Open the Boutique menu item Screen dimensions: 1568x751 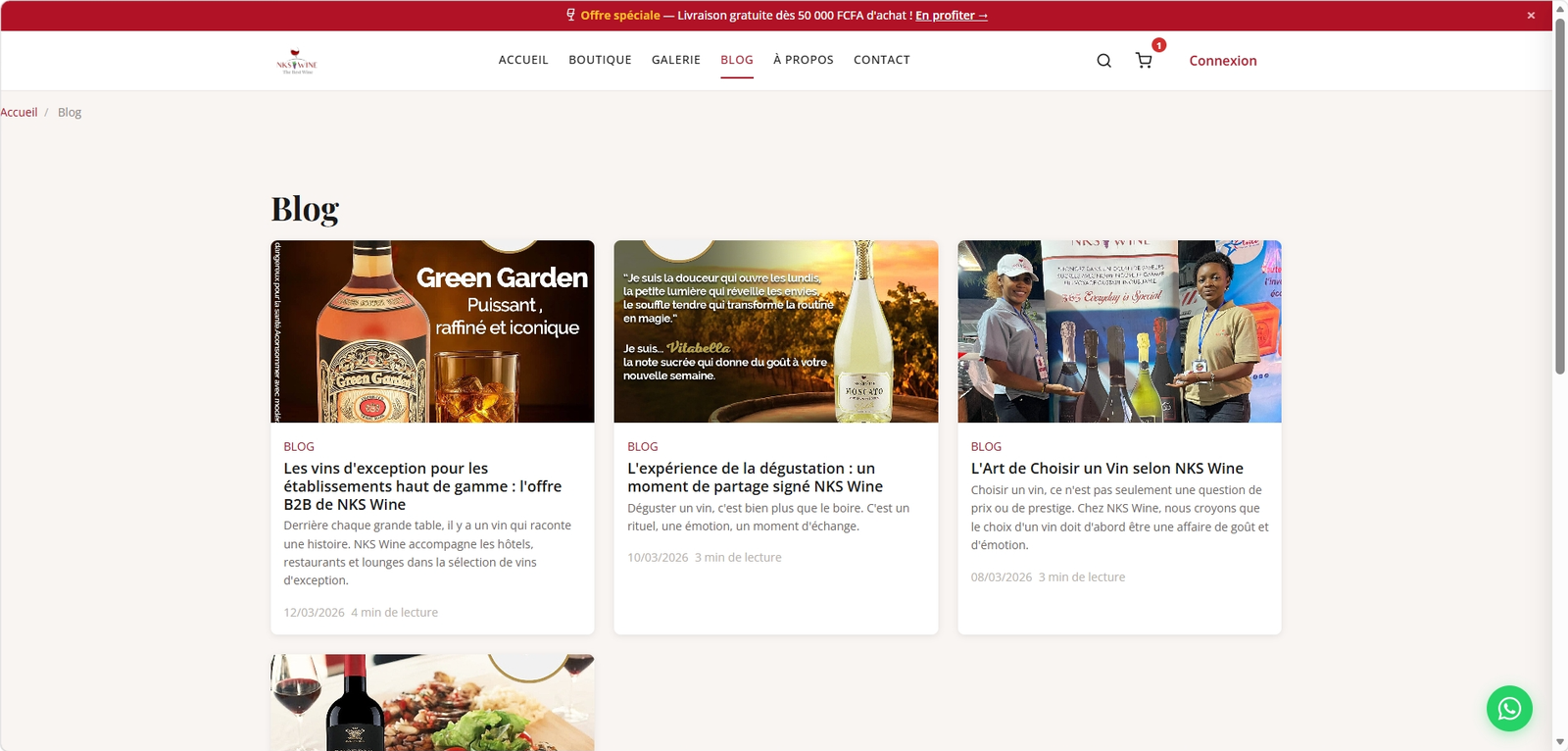(600, 60)
